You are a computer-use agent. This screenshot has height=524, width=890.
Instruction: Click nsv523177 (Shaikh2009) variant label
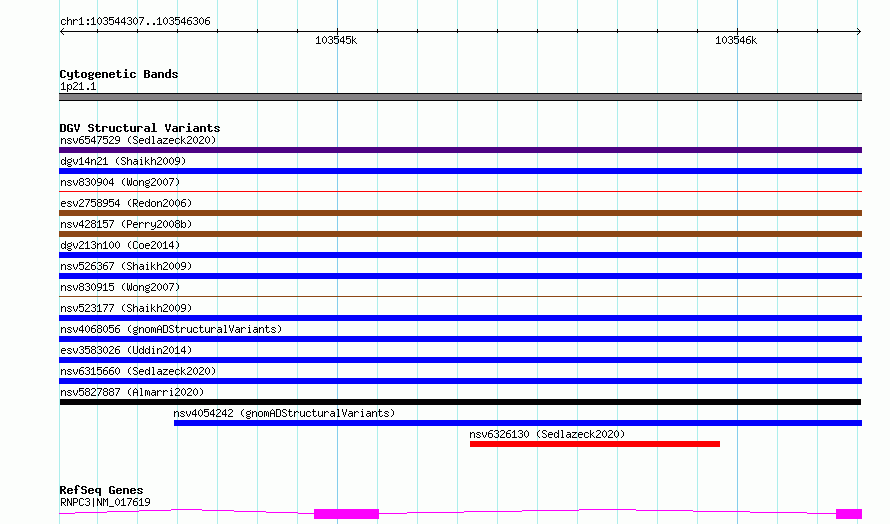pyautogui.click(x=126, y=308)
